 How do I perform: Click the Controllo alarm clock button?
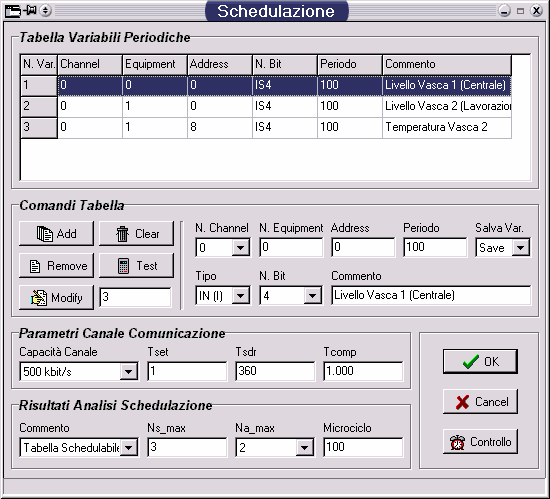[480, 442]
